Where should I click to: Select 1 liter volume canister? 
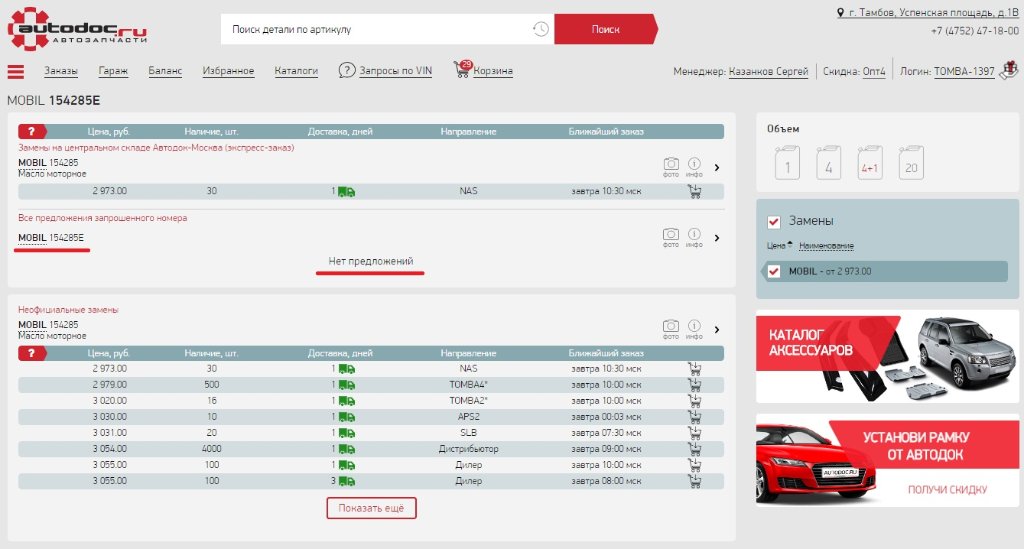click(787, 163)
